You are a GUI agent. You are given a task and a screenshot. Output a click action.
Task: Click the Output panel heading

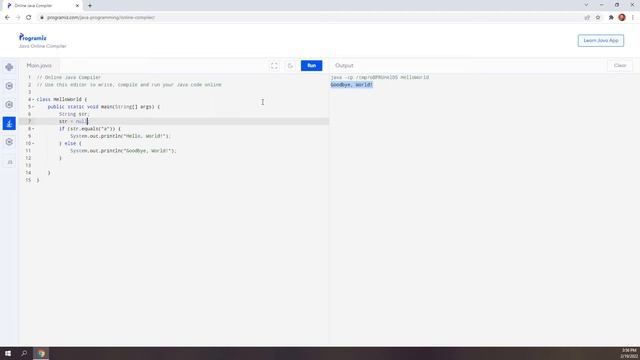pos(344,66)
